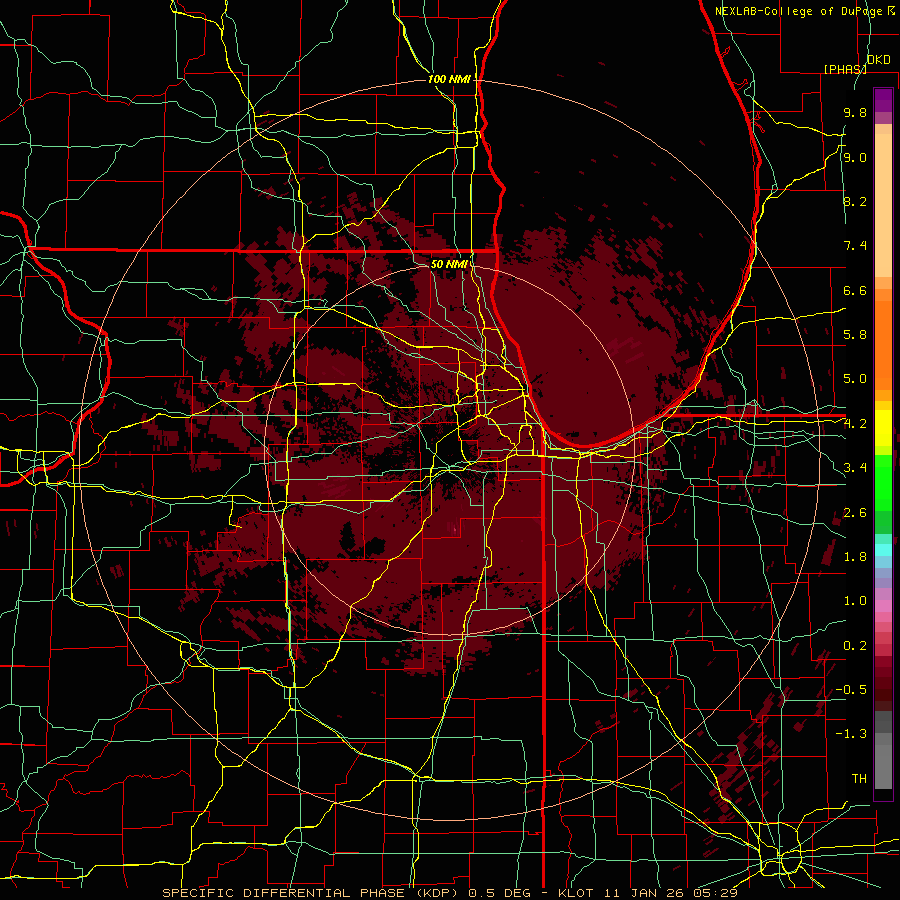Click the TH label on the color scale
Image resolution: width=900 pixels, height=900 pixels.
coord(859,779)
